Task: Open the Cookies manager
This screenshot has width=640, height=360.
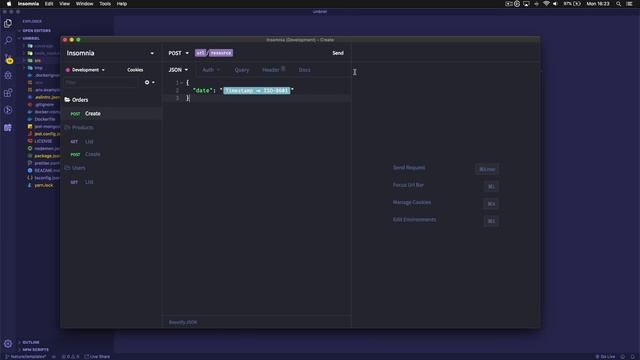Action: tap(135, 70)
